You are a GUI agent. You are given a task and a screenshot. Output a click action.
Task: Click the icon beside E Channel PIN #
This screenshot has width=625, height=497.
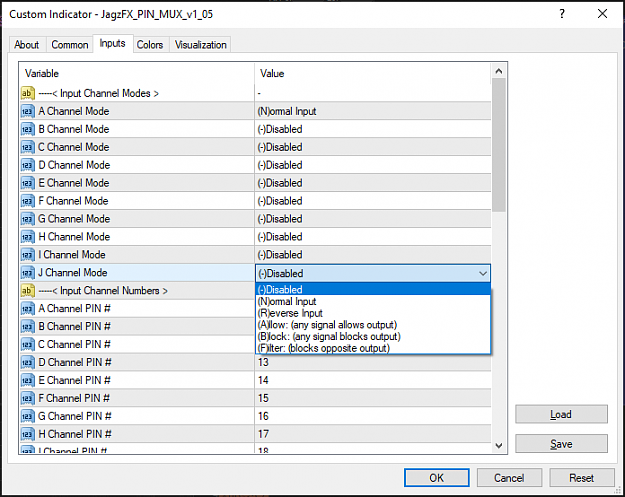[28, 380]
